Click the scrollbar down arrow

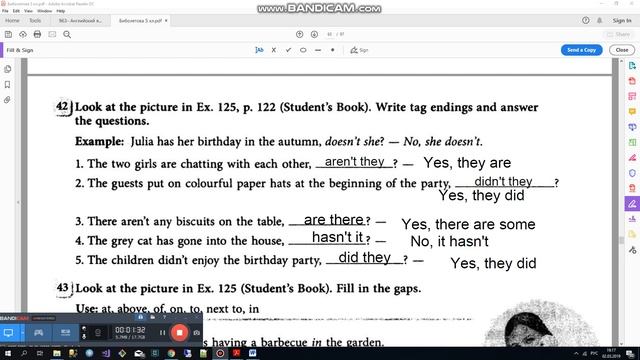621,344
